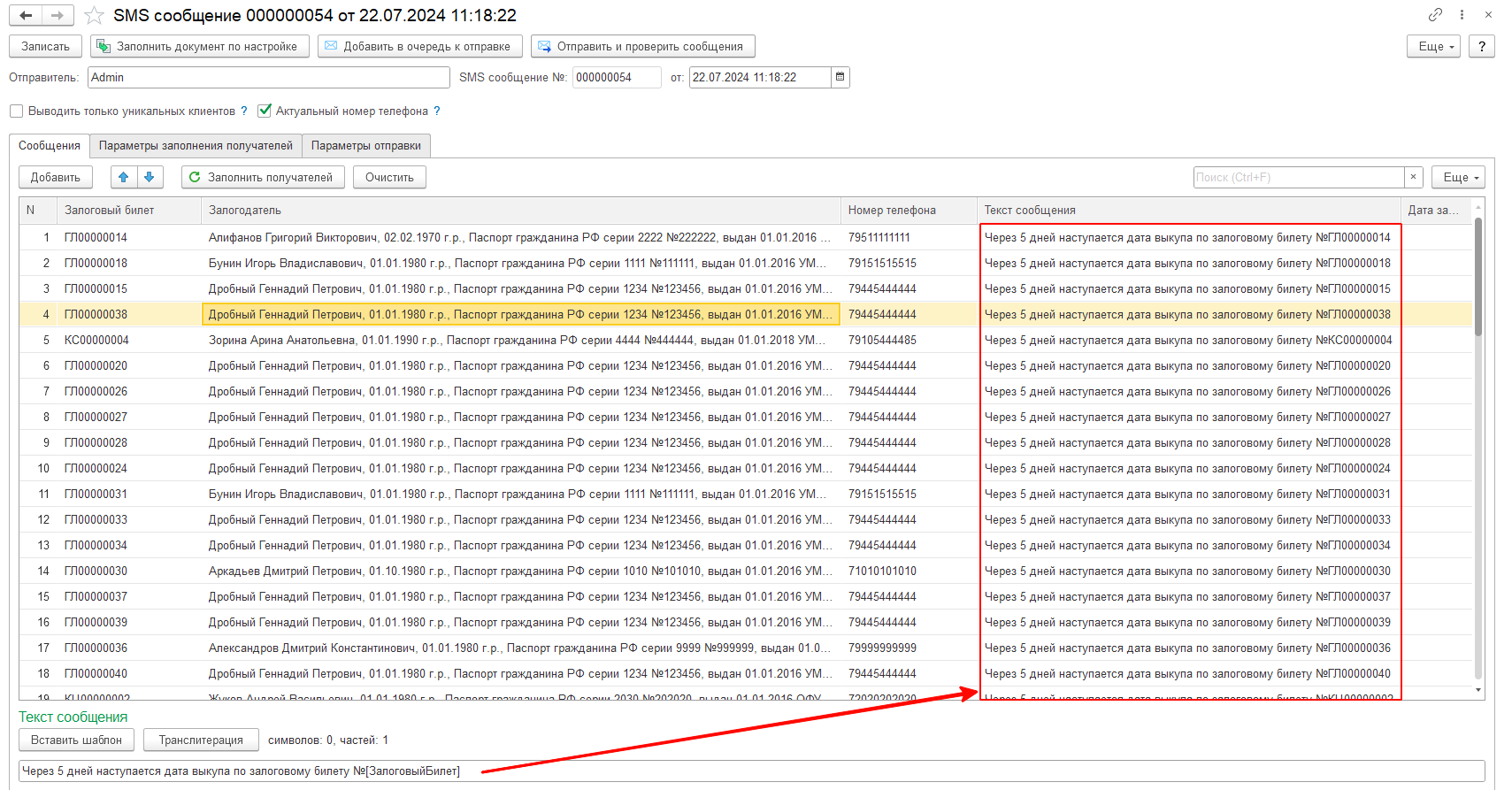
Task: Open the three-dot window menu
Action: click(1462, 15)
